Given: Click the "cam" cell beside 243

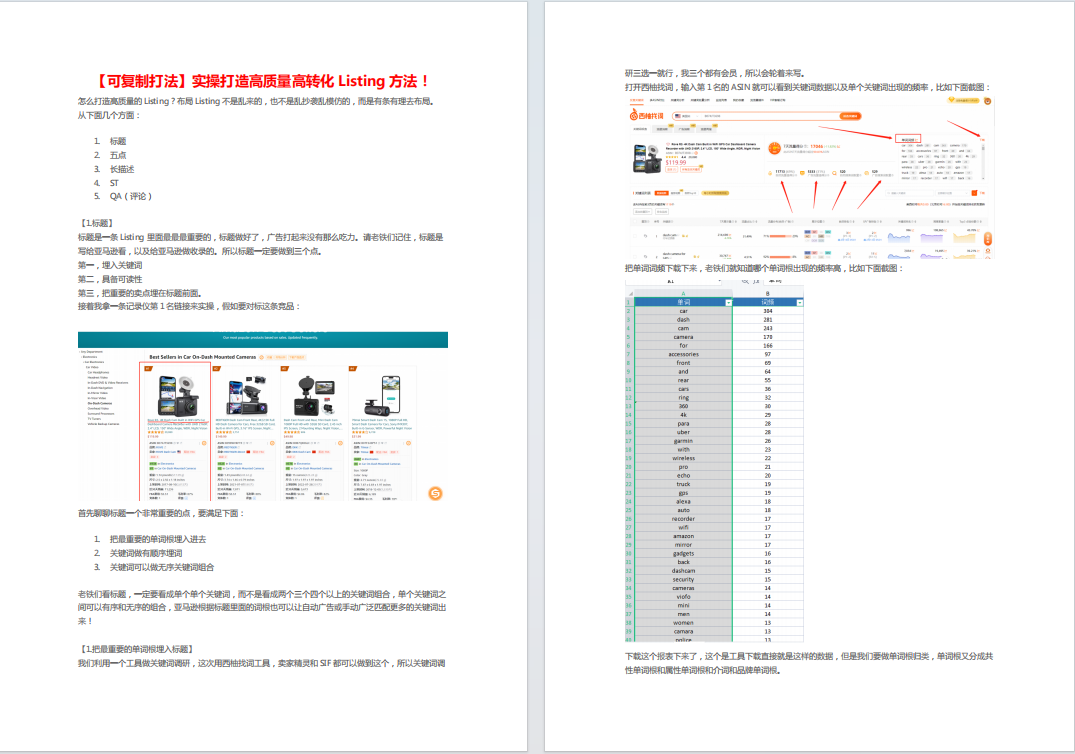Looking at the screenshot, I should (x=684, y=328).
